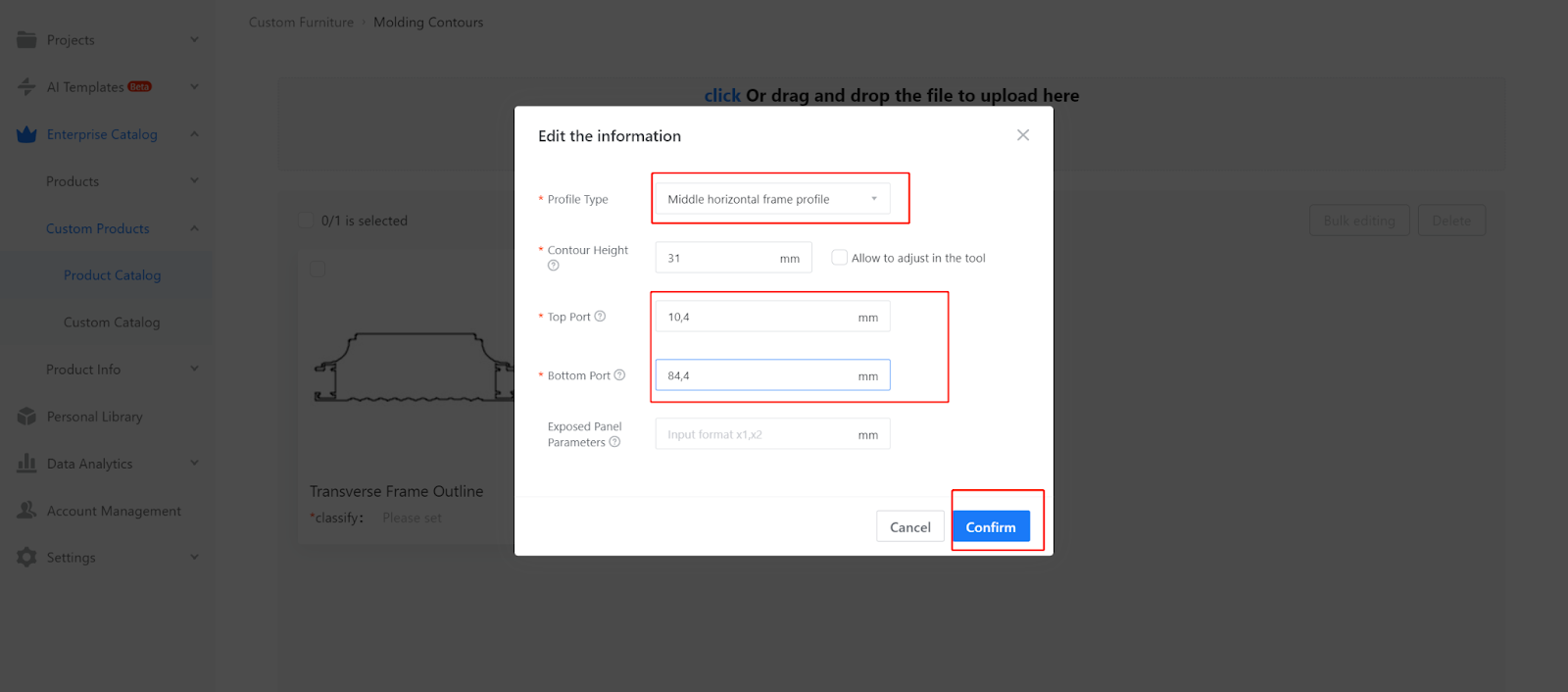
Task: Click the Data Analytics bar chart icon
Action: tap(26, 463)
